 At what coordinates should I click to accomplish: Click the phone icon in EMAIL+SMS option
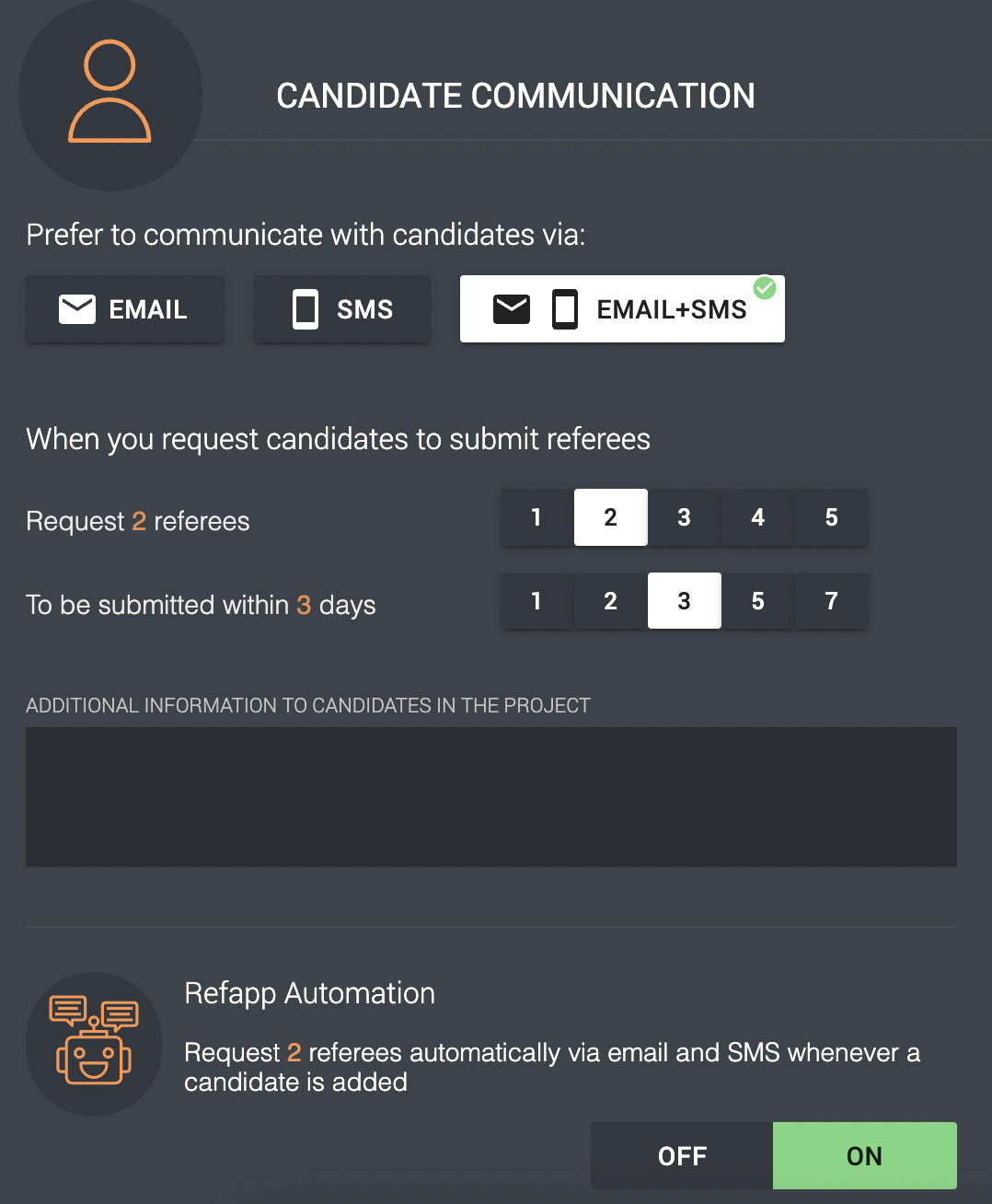565,309
